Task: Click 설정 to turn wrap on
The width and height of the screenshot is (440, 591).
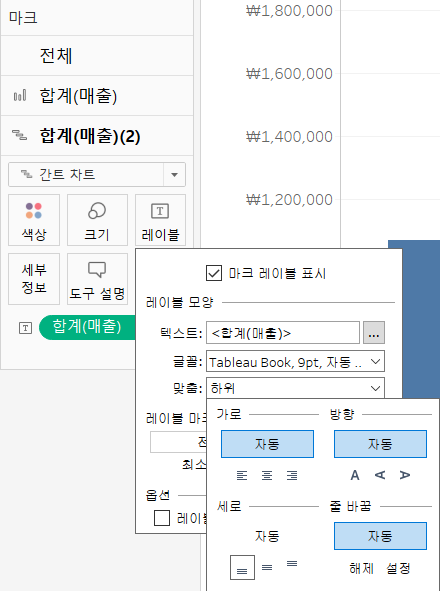Action: click(x=398, y=568)
